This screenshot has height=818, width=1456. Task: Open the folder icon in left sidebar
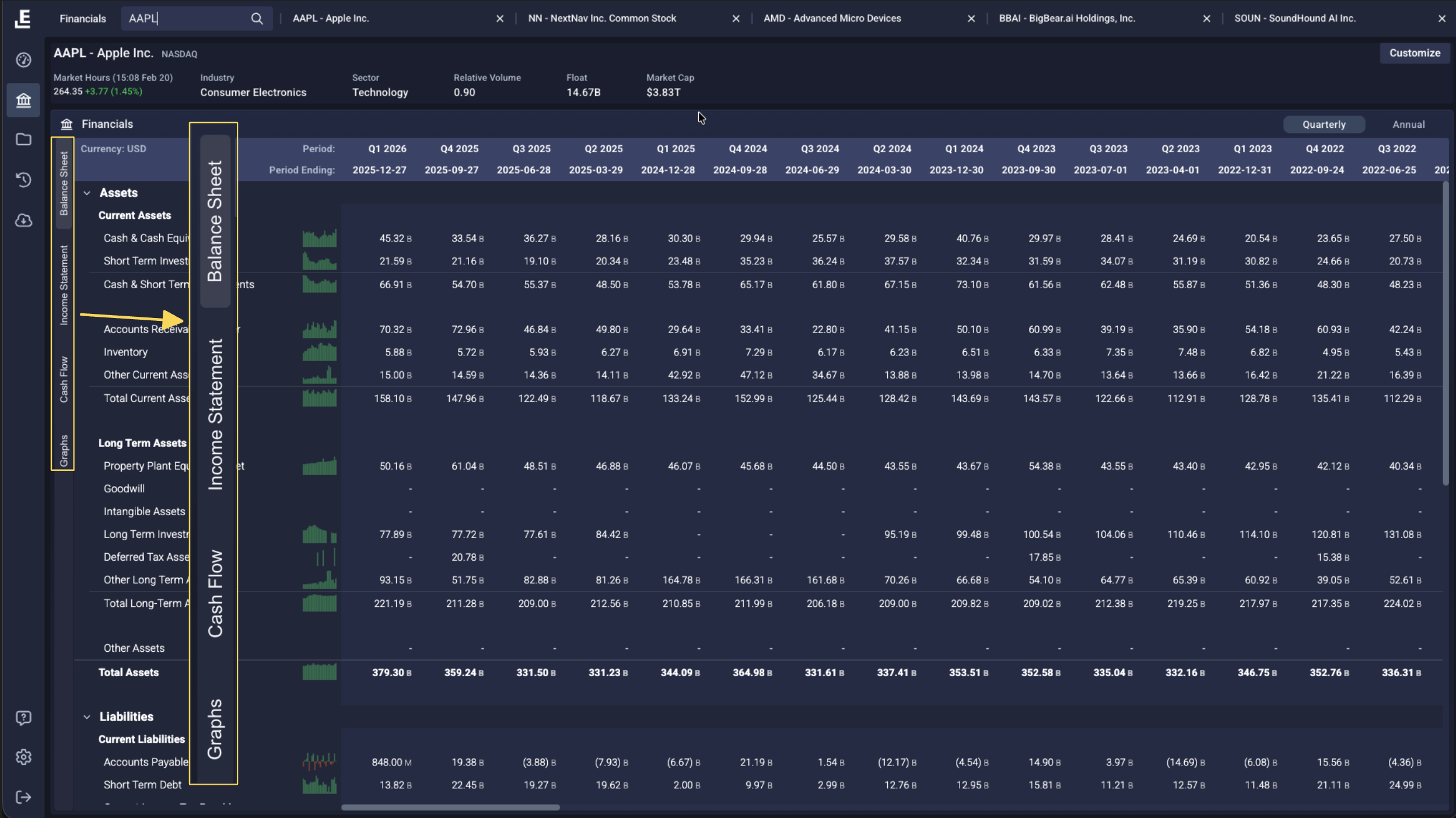pos(23,139)
